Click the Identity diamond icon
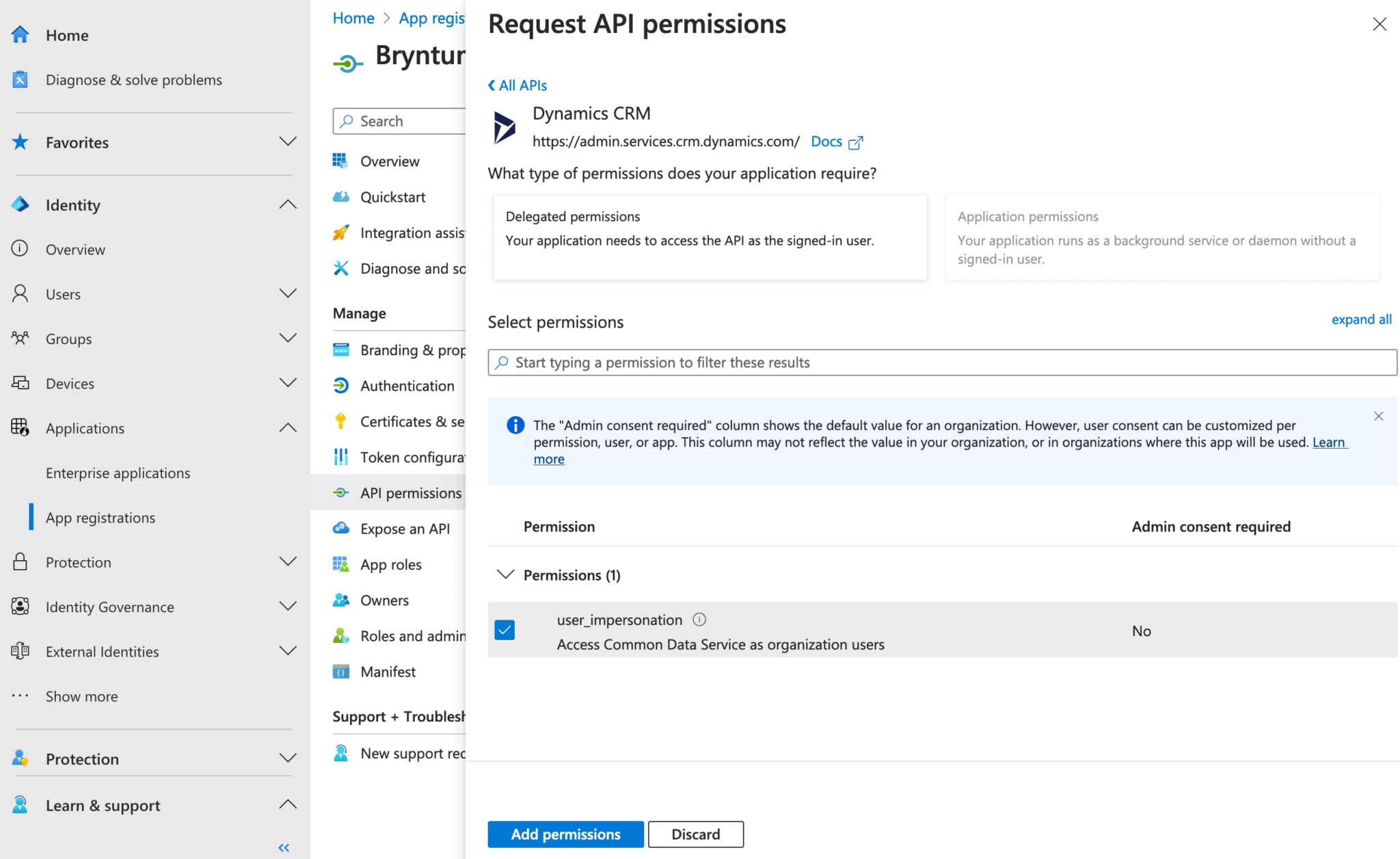This screenshot has width=1400, height=859. 21,204
